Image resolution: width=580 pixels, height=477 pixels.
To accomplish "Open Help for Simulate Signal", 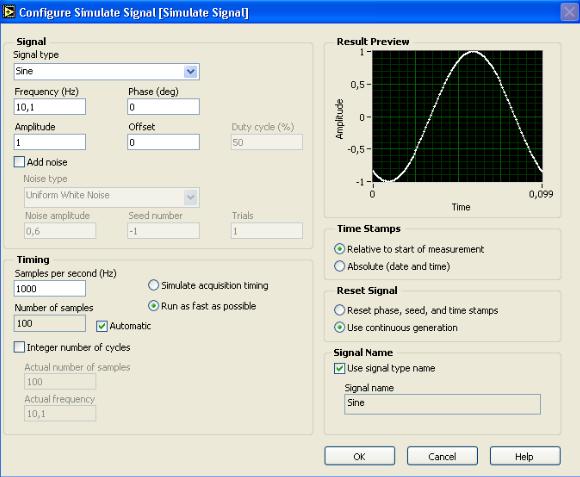I will click(x=525, y=456).
